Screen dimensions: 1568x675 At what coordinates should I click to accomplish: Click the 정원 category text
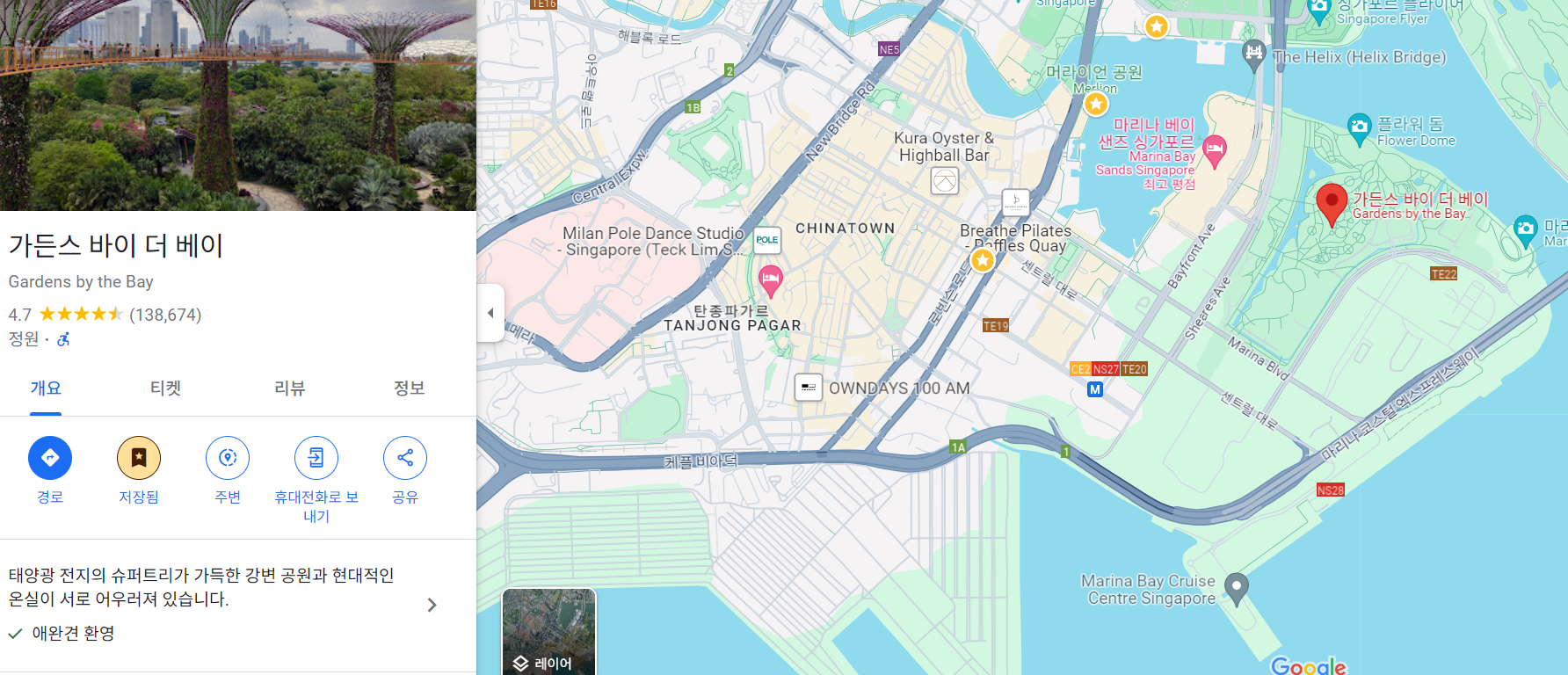24,339
